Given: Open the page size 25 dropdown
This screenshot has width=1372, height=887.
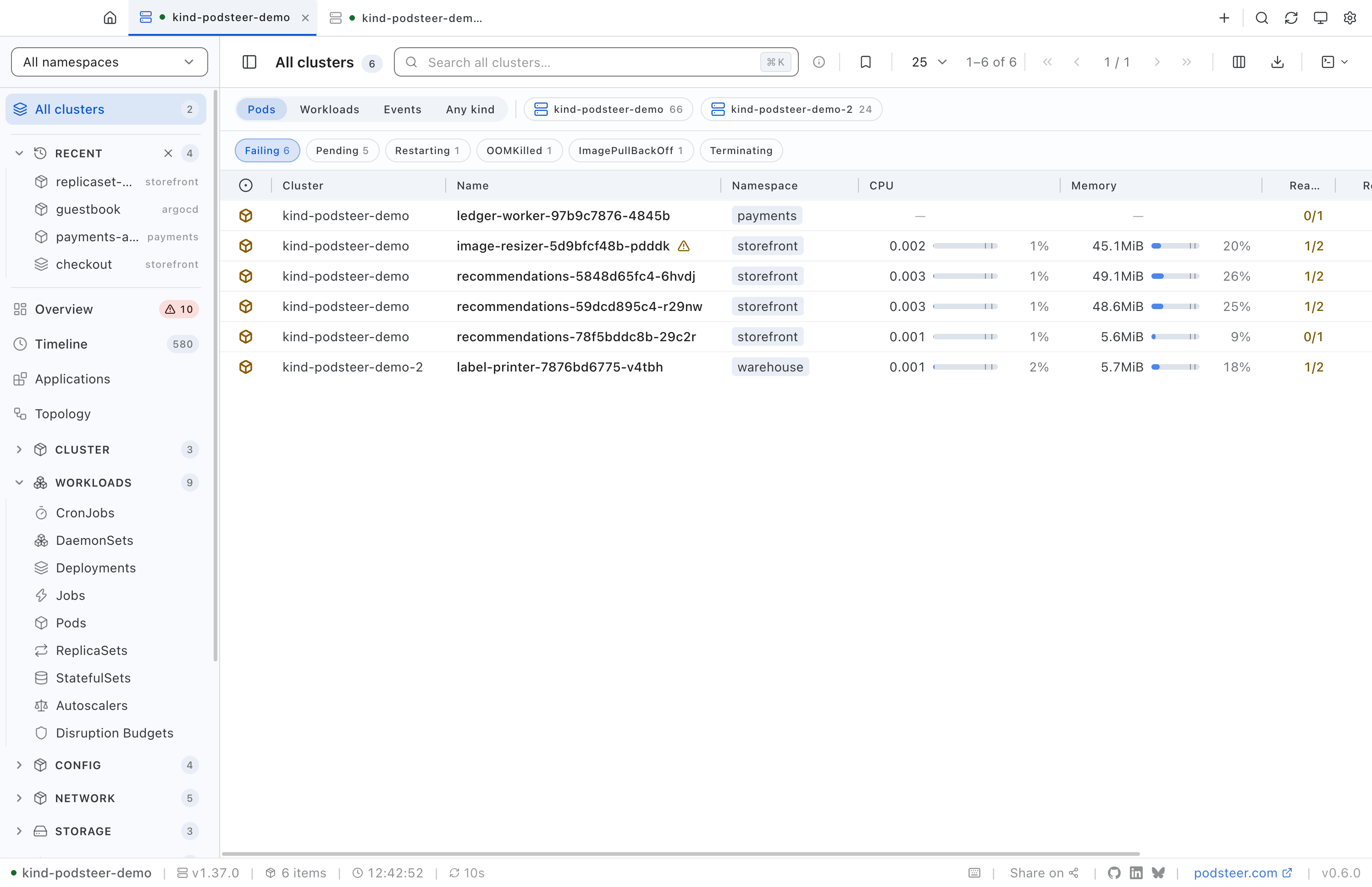Looking at the screenshot, I should point(928,62).
